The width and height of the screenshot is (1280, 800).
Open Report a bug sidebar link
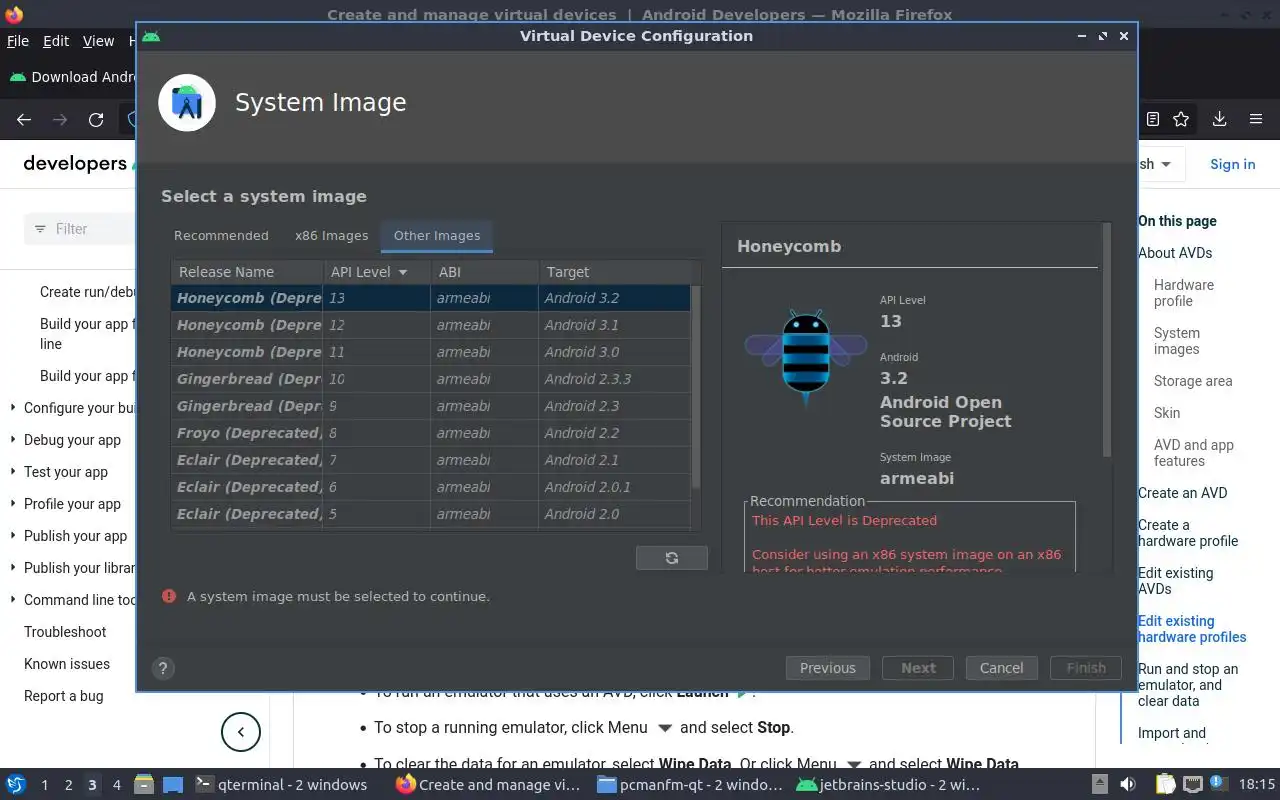64,696
